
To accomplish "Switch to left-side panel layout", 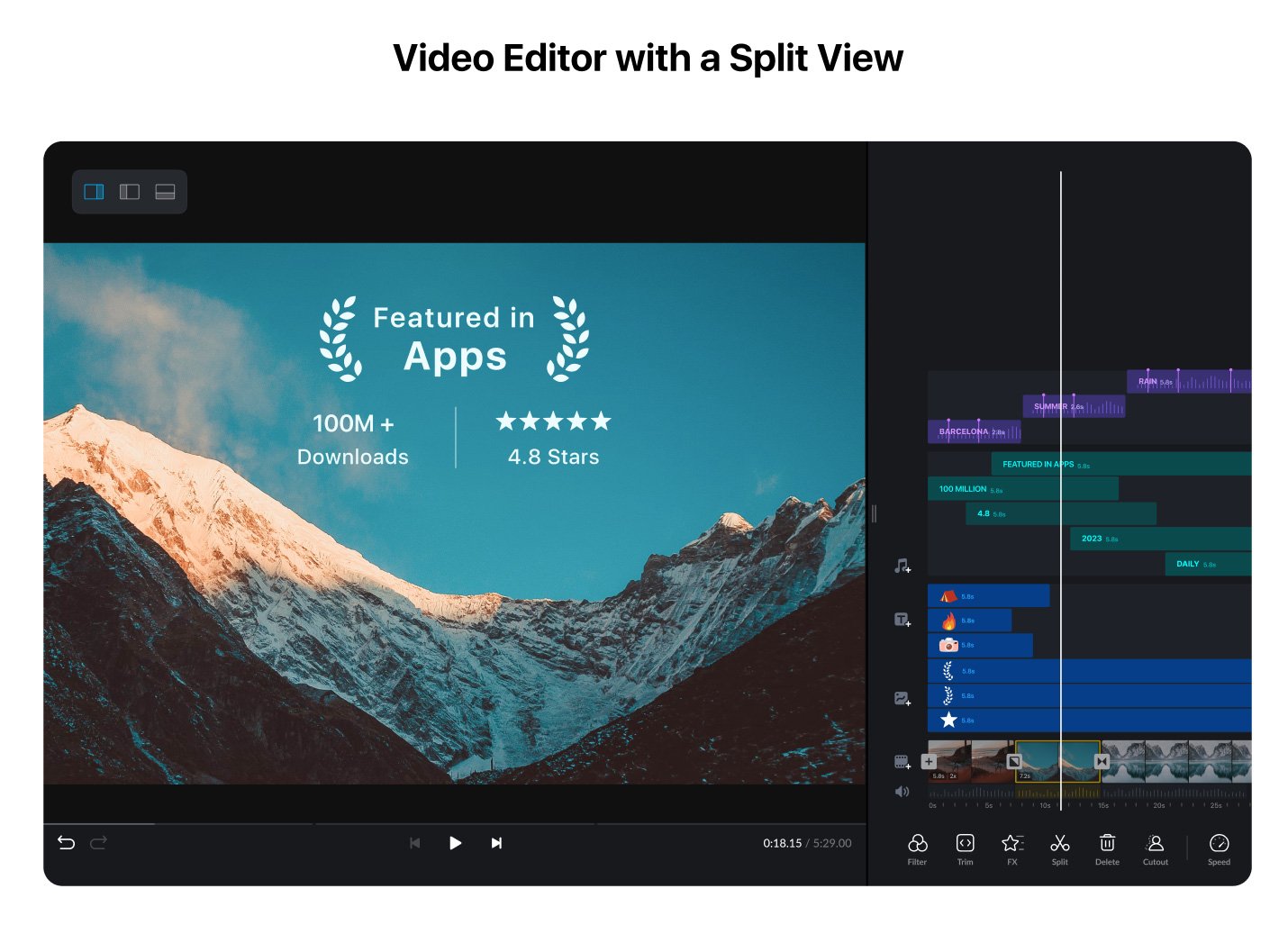I will click(x=130, y=192).
